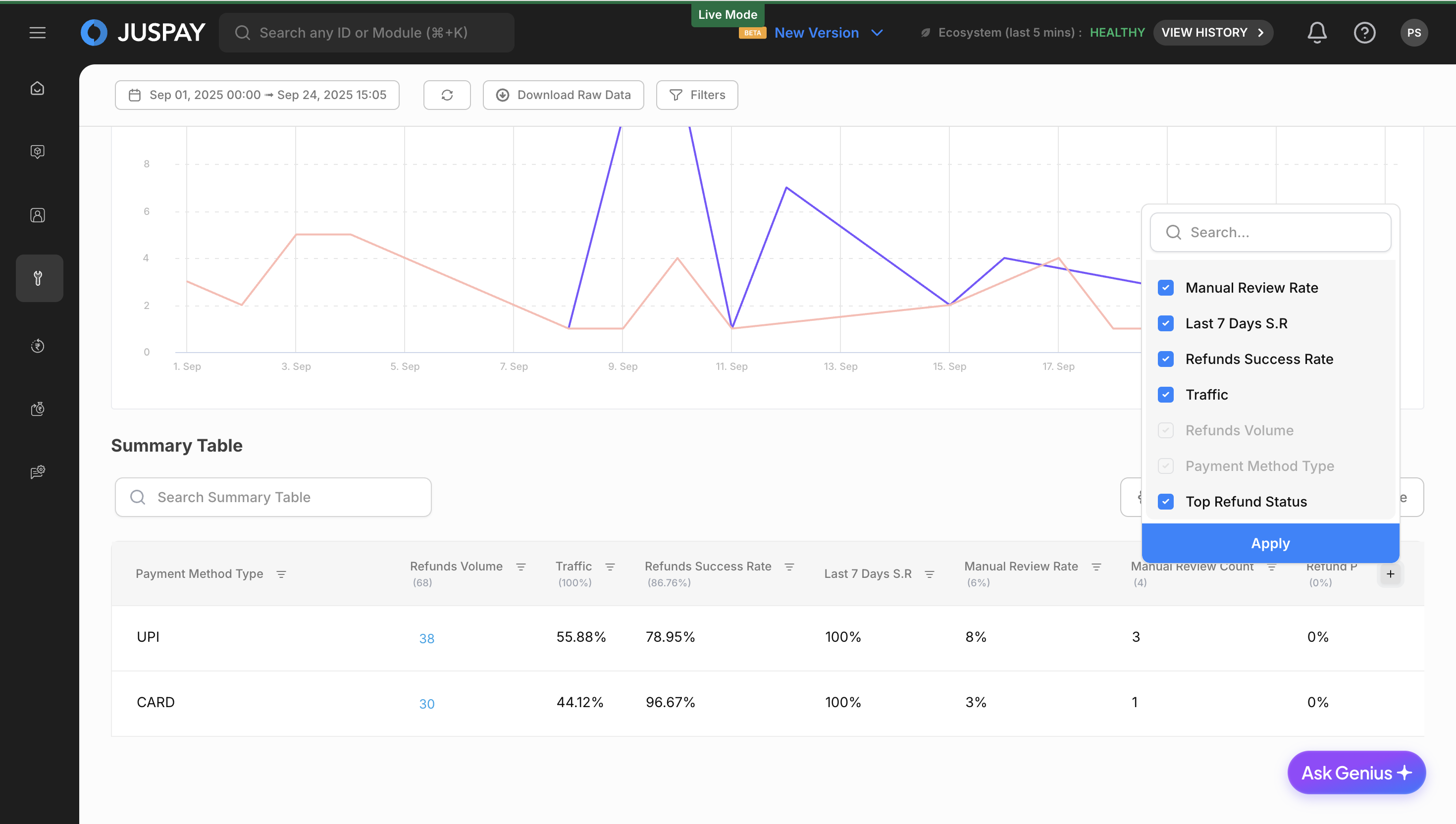Image resolution: width=1456 pixels, height=824 pixels.
Task: Open the chat settings sidebar icon
Action: point(37,472)
